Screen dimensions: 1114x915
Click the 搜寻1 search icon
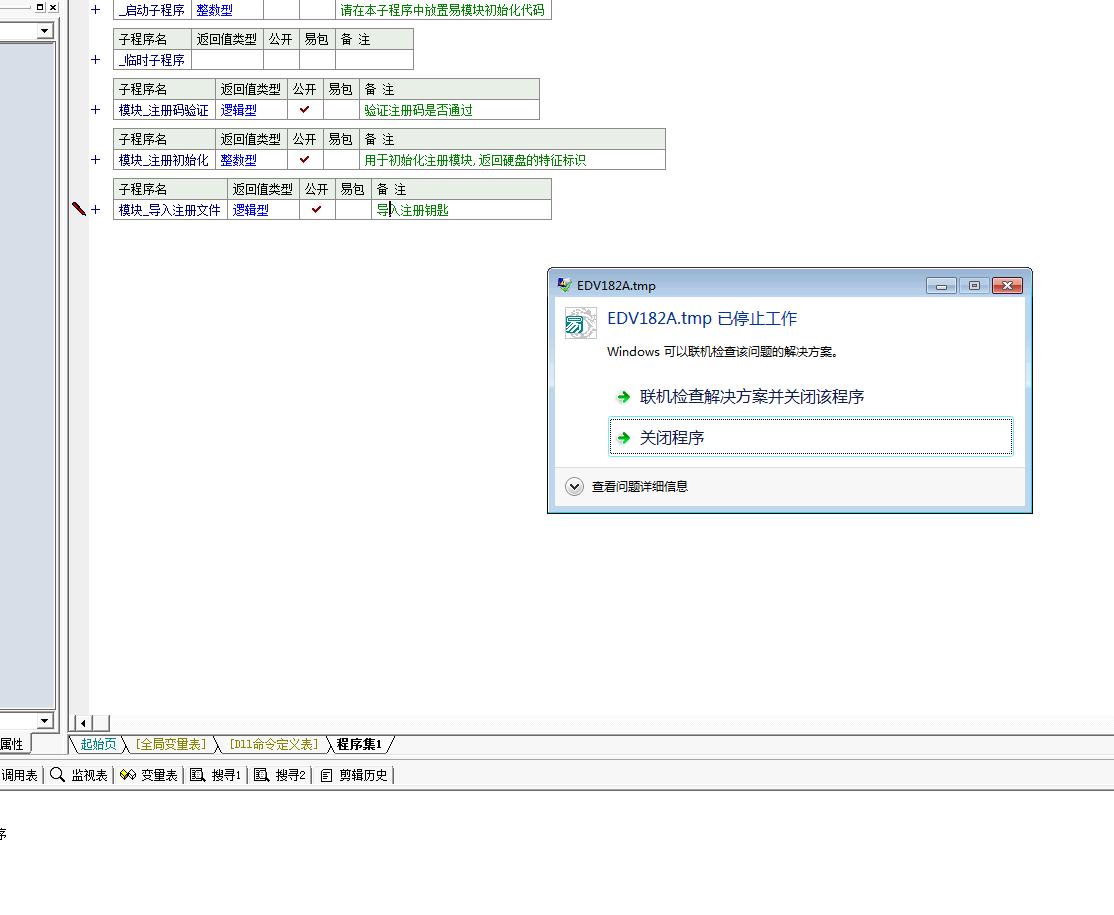[x=198, y=775]
